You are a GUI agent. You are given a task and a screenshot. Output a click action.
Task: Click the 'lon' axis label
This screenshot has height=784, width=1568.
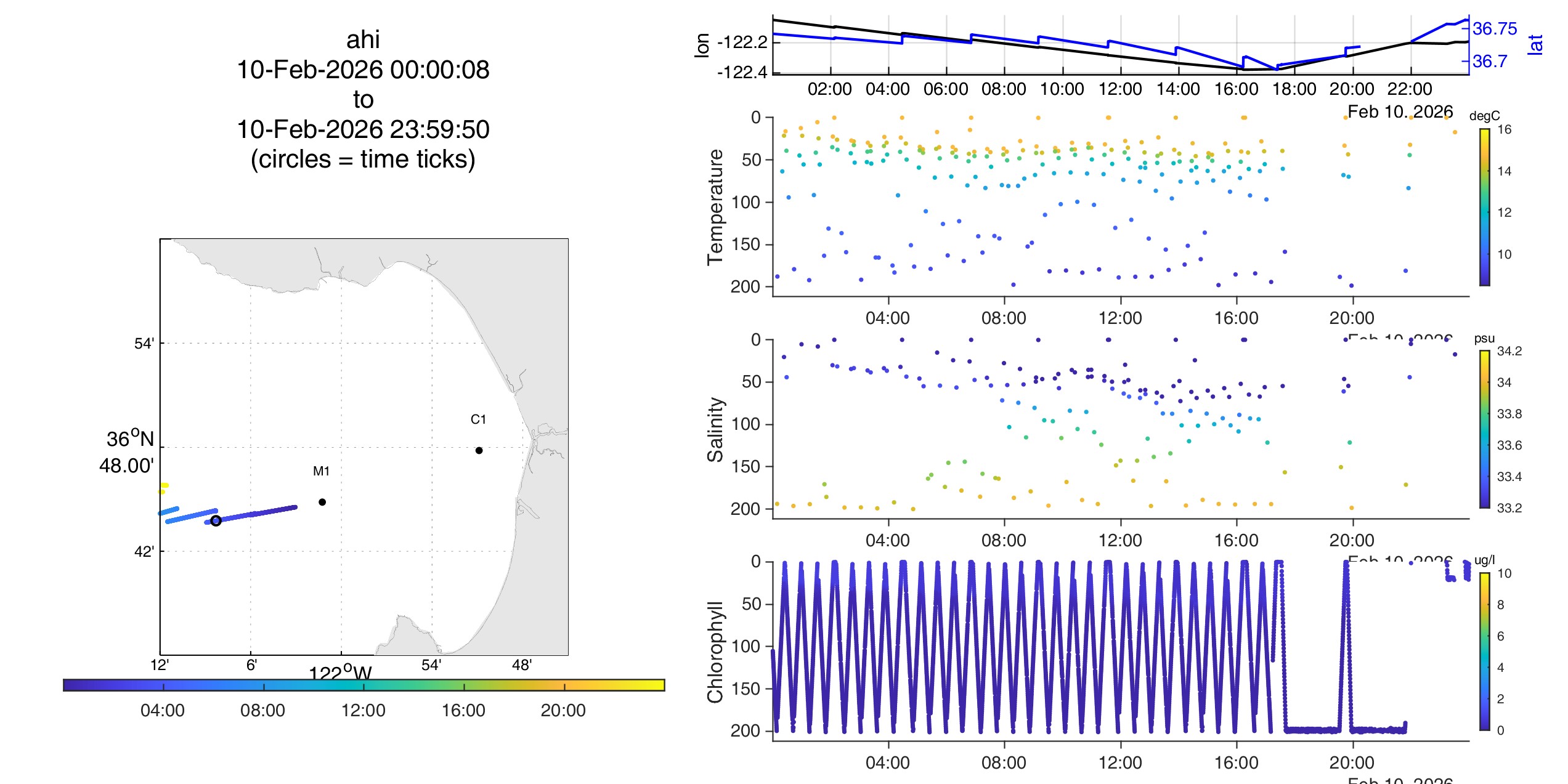tap(702, 46)
